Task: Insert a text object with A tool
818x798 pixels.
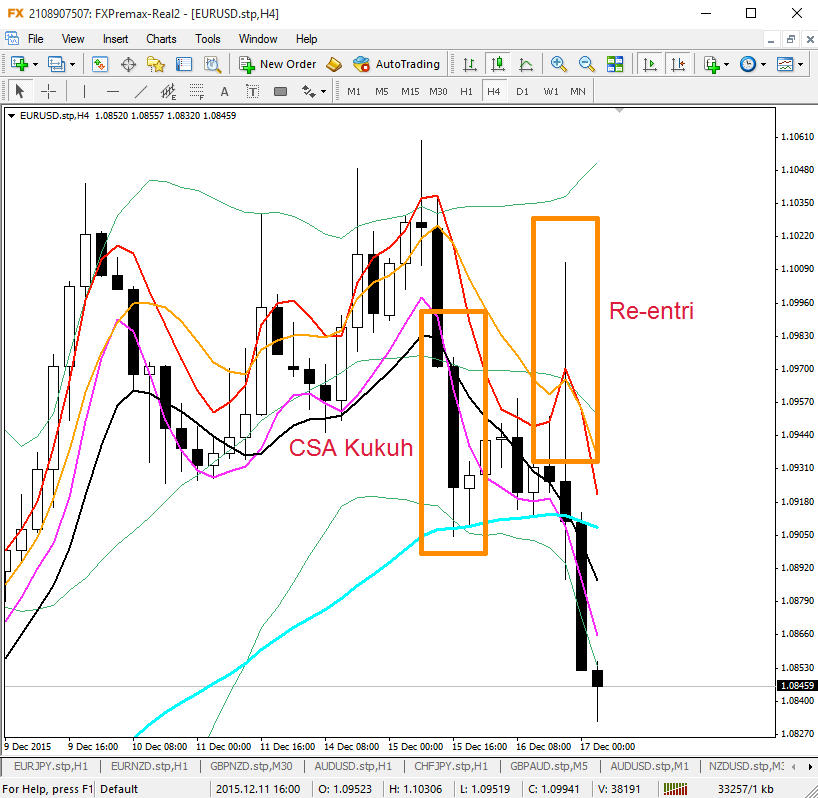Action: point(224,92)
